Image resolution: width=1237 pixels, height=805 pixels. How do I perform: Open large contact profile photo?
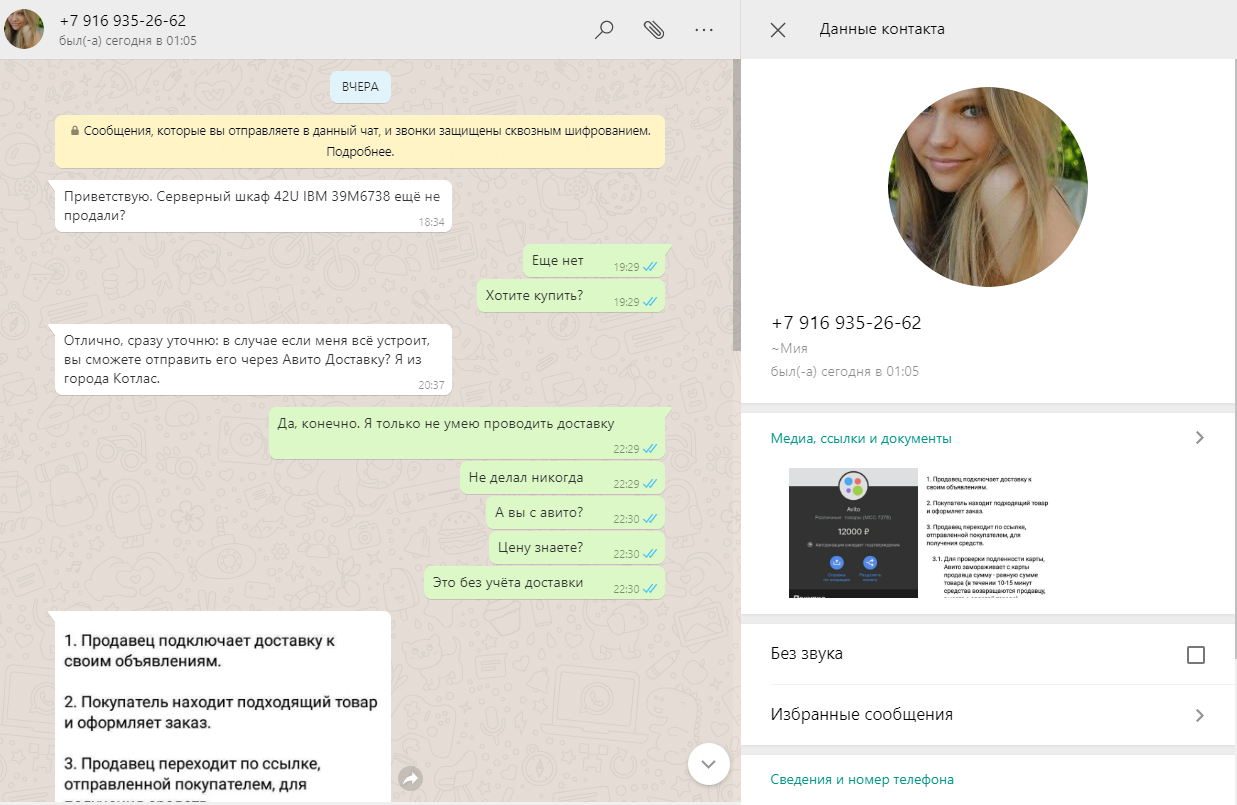pyautogui.click(x=987, y=187)
